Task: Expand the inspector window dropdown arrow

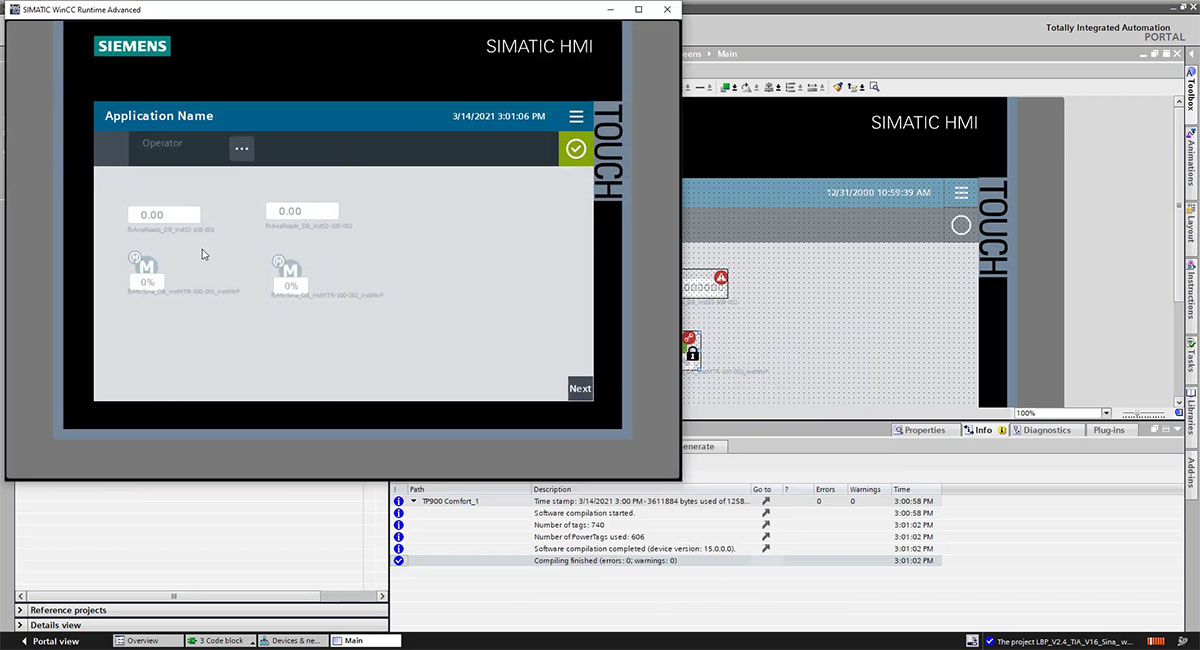Action: (1179, 430)
